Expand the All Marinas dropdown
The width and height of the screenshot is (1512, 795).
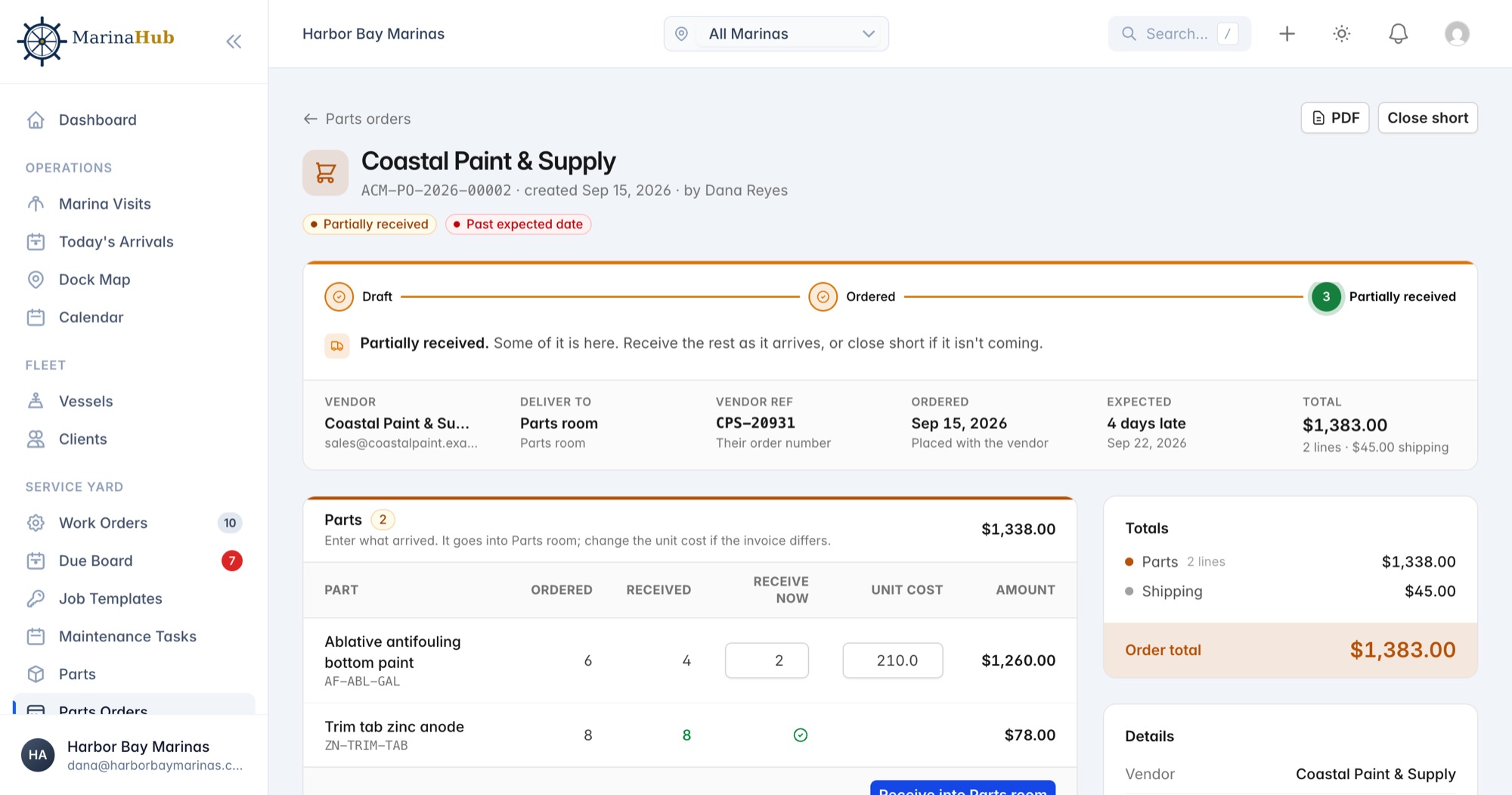[776, 34]
